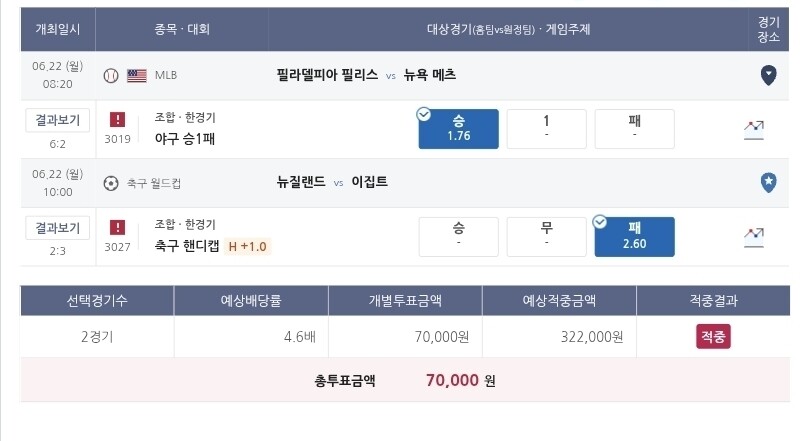This screenshot has width=807, height=441.
Task: Click the 개최일시 column header
Action: tap(58, 29)
